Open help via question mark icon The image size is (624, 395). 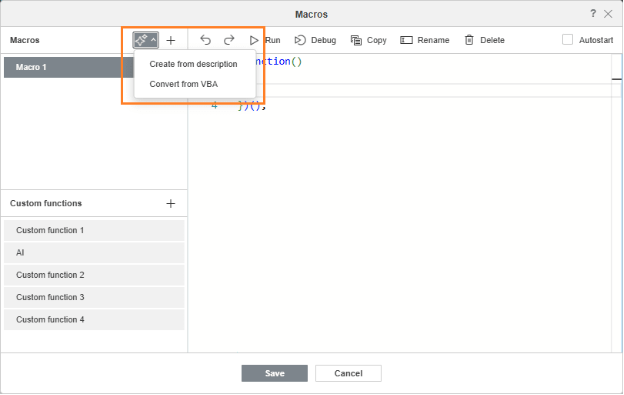pyautogui.click(x=593, y=14)
